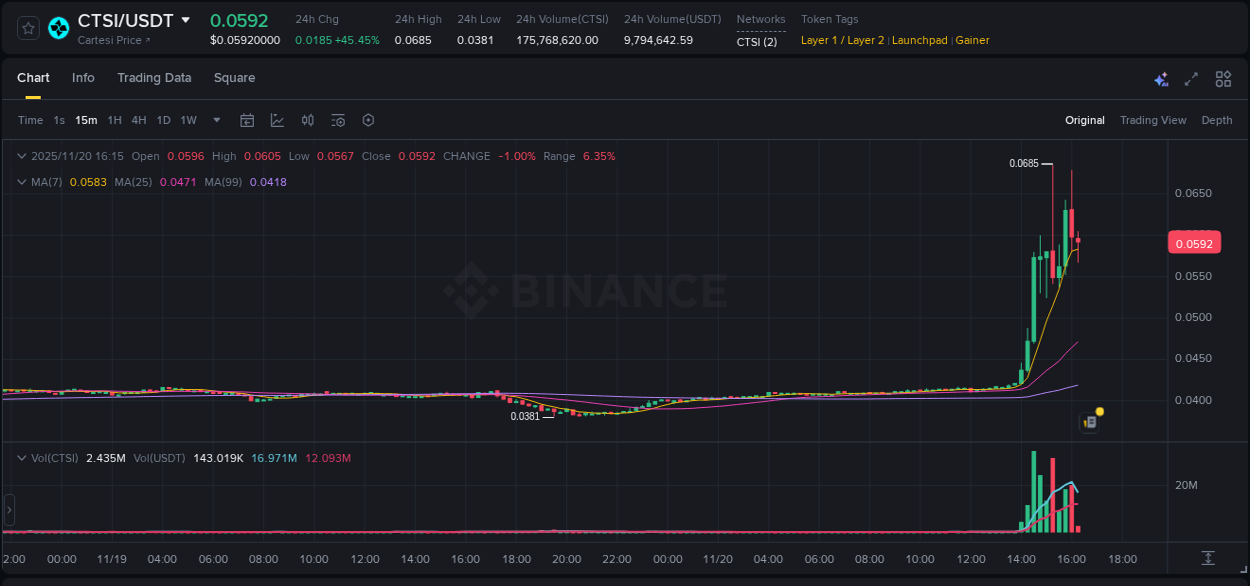The width and height of the screenshot is (1250, 586).
Task: Open the CTSI/USDT pair dropdown
Action: [x=186, y=20]
